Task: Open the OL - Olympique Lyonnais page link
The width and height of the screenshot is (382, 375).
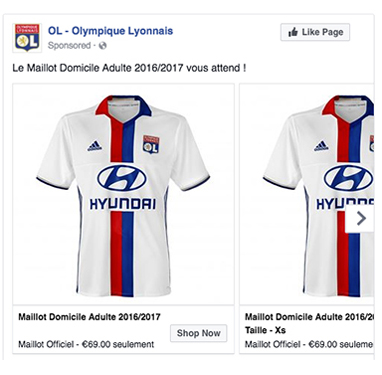Action: 110,31
